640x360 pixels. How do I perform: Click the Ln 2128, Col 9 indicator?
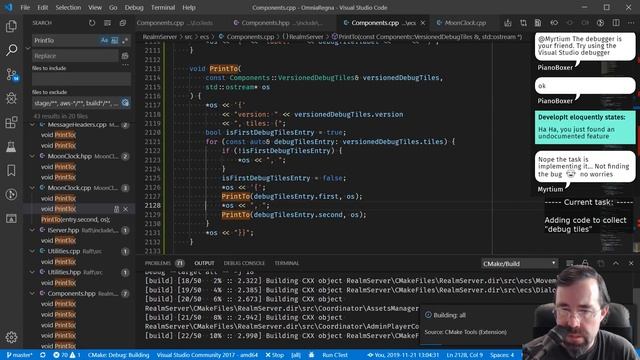464,355
